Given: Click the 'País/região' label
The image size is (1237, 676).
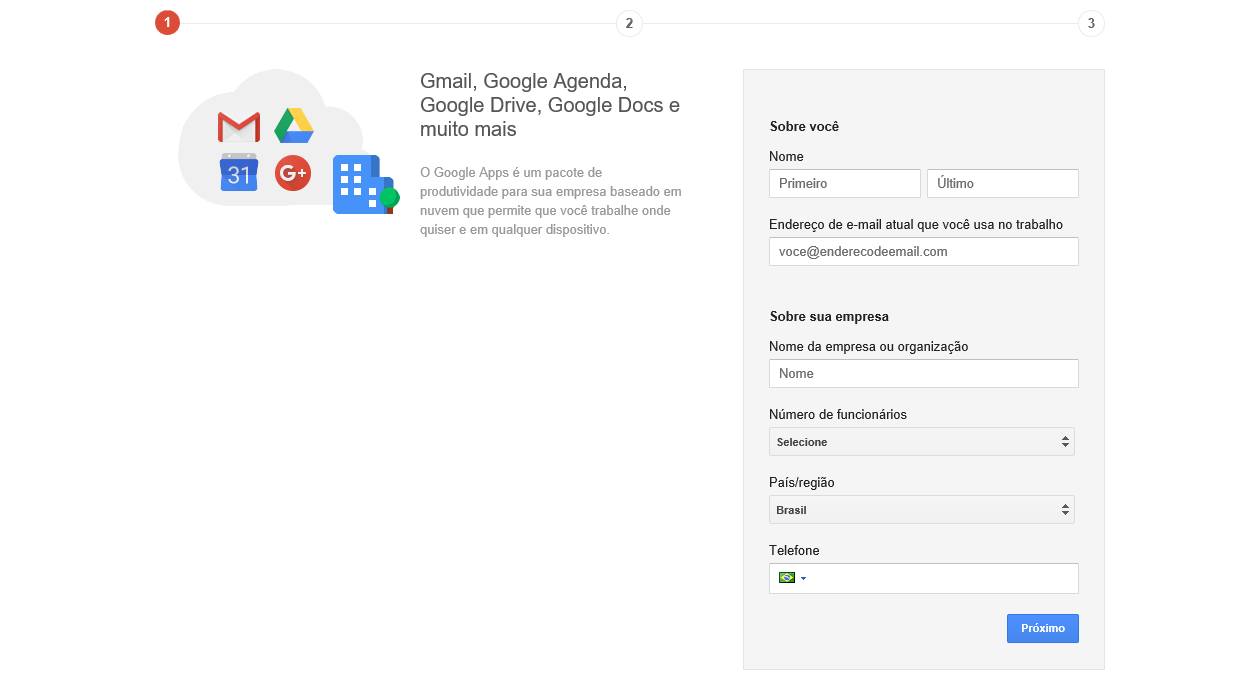Looking at the screenshot, I should pyautogui.click(x=802, y=482).
